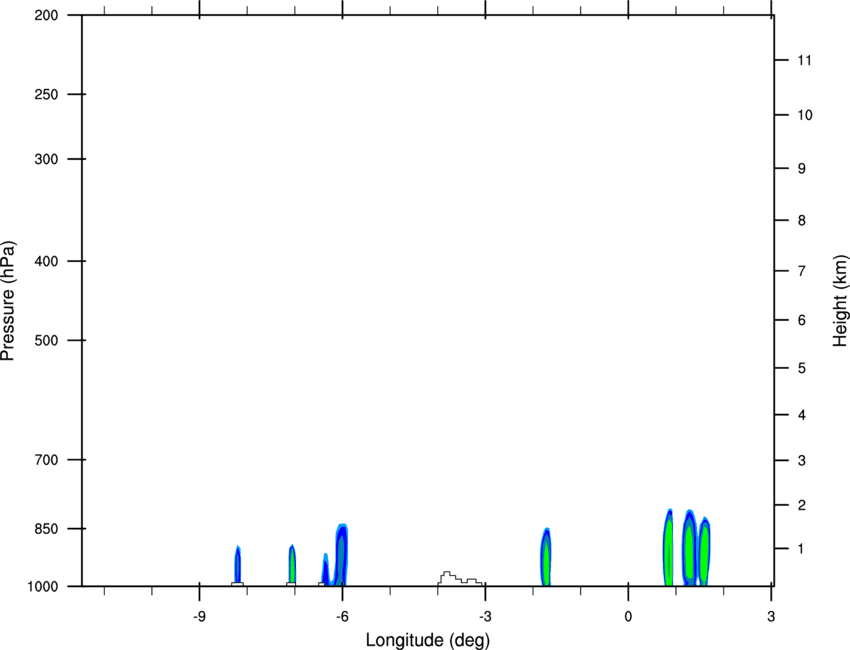
Task: Click the 0 longitude tick label
Action: click(x=628, y=617)
